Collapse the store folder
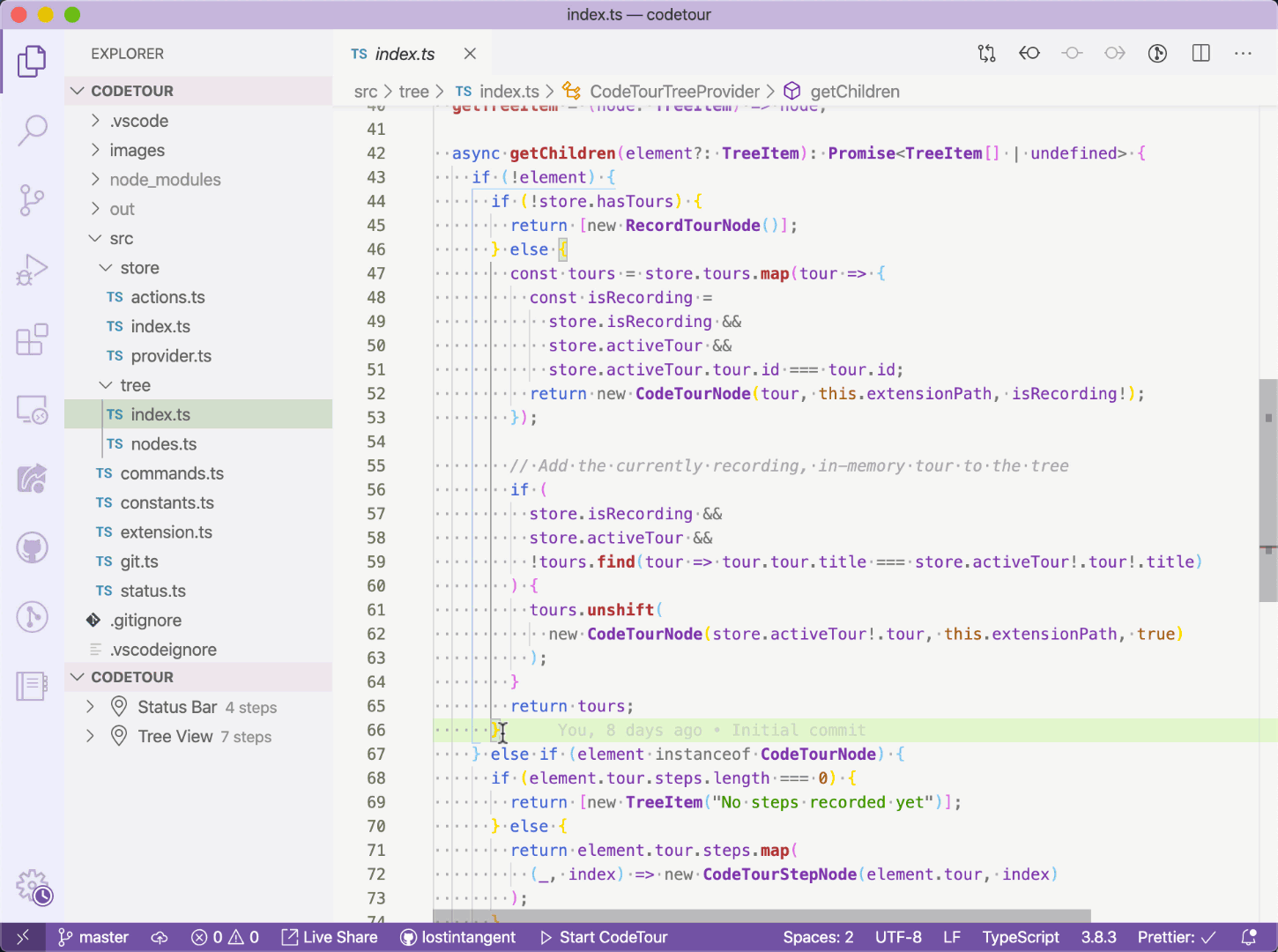Viewport: 1278px width, 952px height. point(139,268)
